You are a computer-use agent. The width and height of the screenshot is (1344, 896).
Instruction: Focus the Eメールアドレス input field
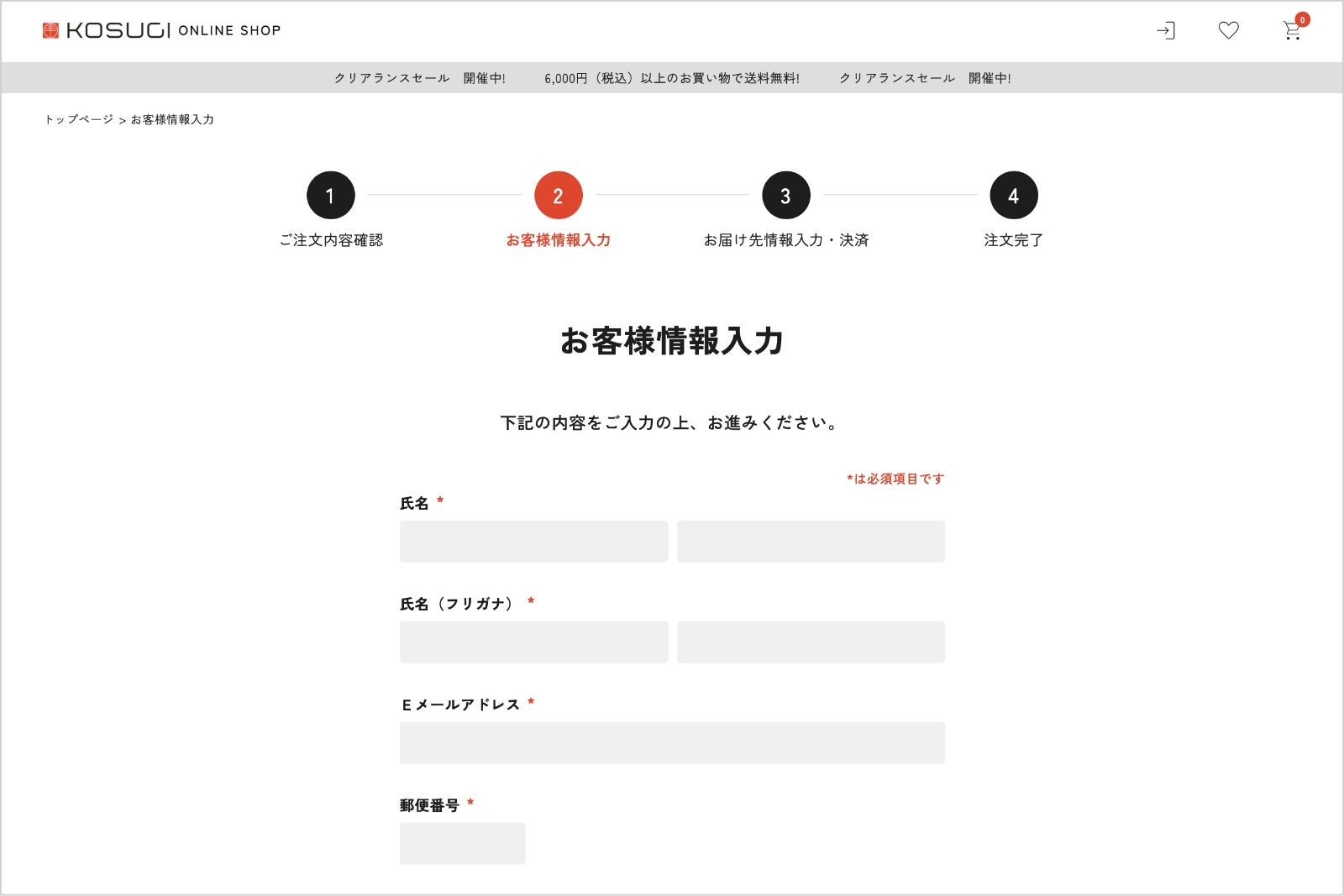pos(672,743)
